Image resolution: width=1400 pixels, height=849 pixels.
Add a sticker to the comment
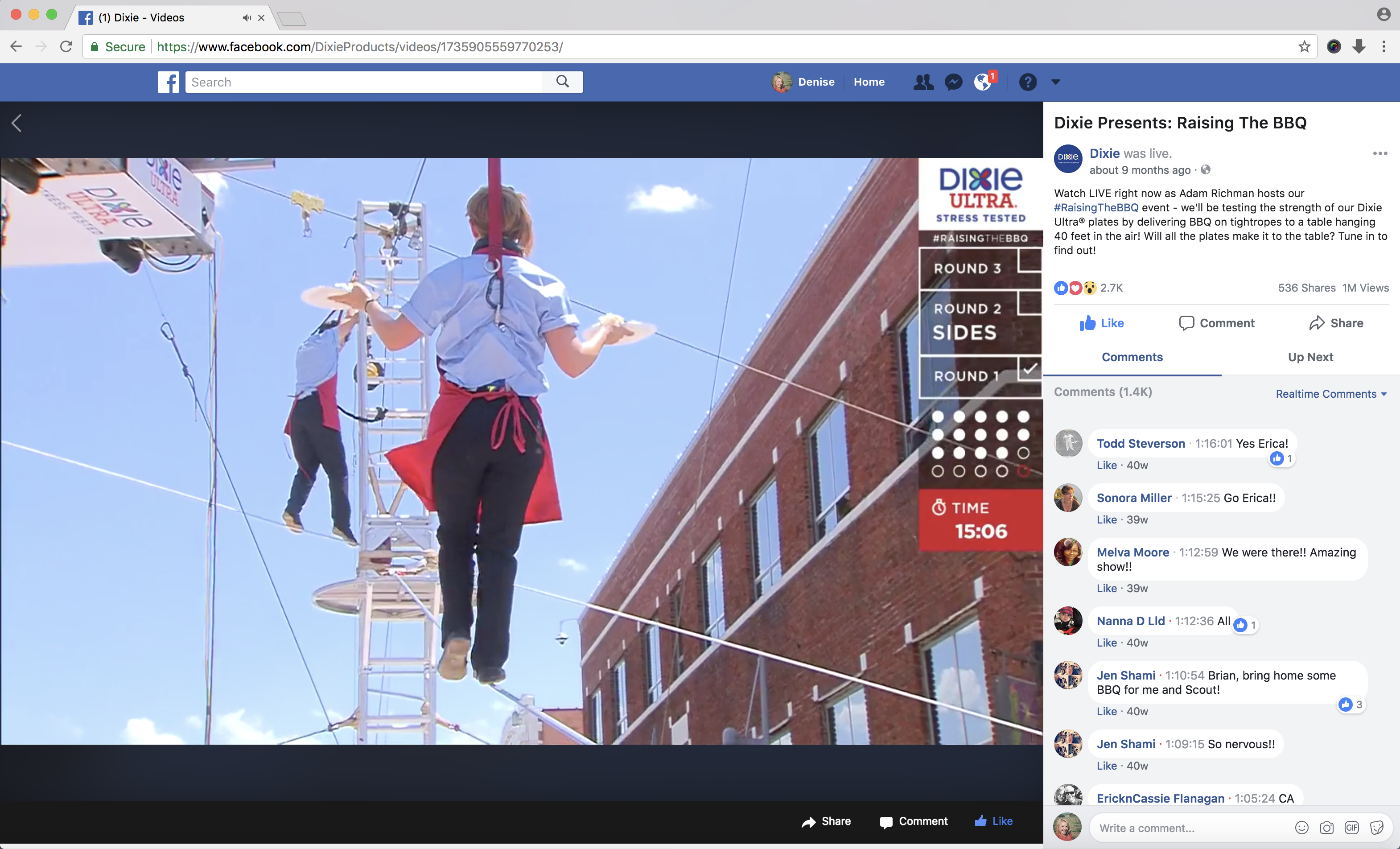coord(1377,828)
